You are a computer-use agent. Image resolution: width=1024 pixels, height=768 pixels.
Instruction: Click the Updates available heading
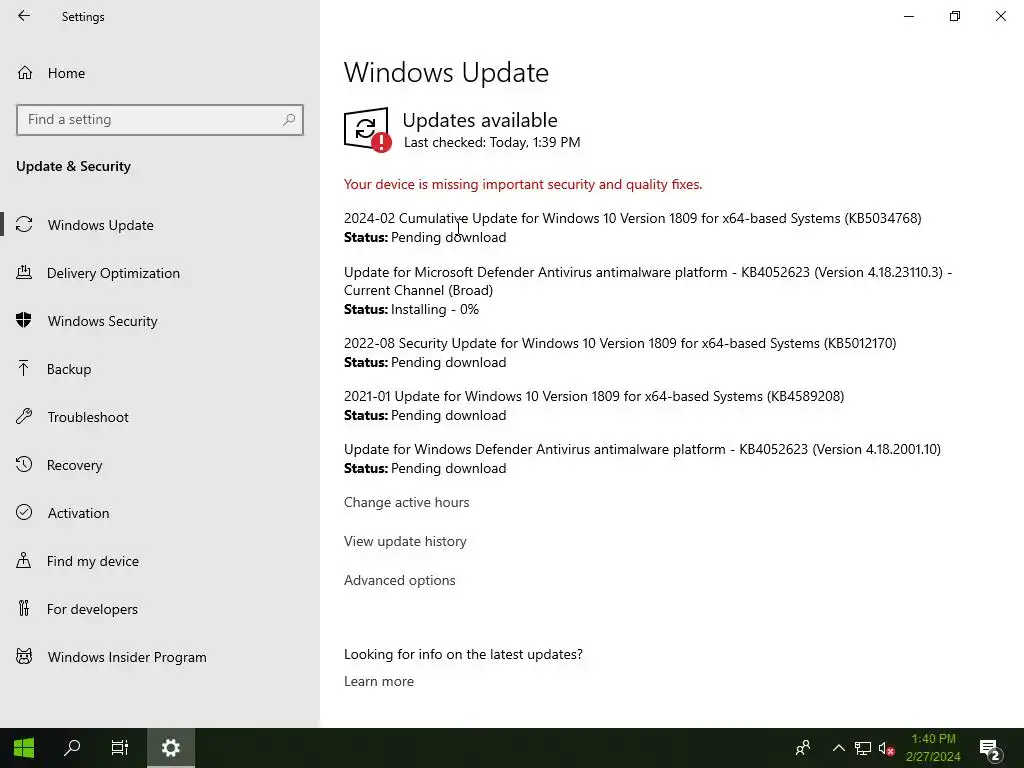point(480,120)
